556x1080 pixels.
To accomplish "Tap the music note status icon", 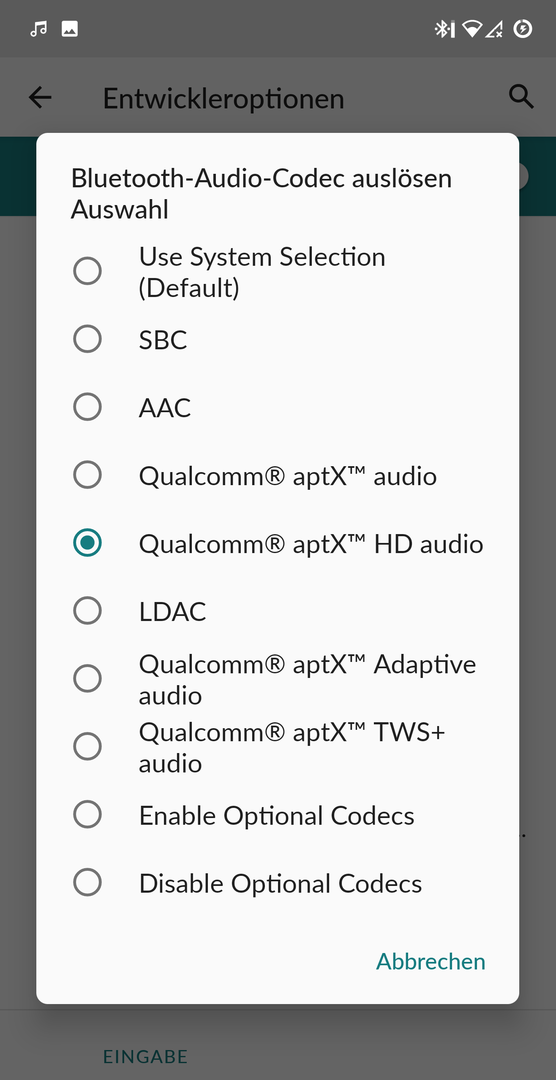I will [x=39, y=29].
